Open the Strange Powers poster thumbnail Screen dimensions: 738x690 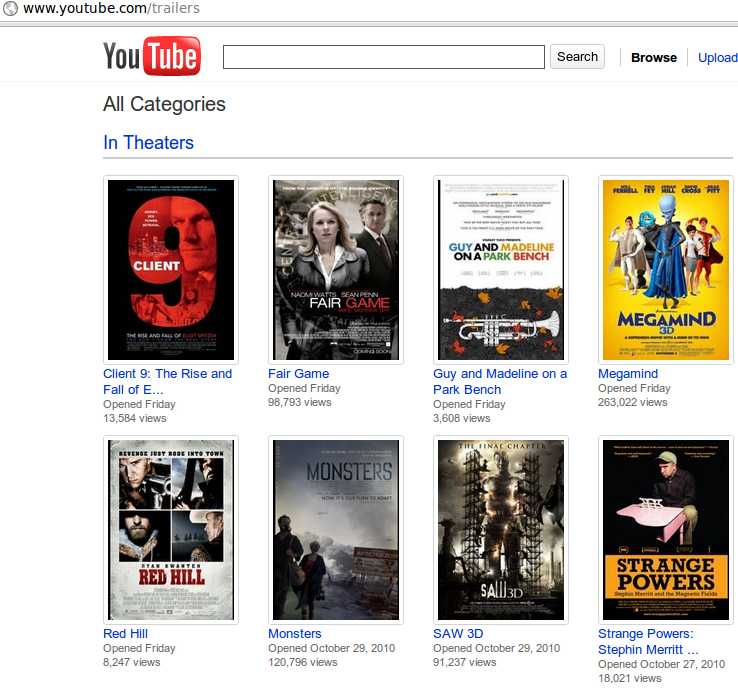coord(665,529)
